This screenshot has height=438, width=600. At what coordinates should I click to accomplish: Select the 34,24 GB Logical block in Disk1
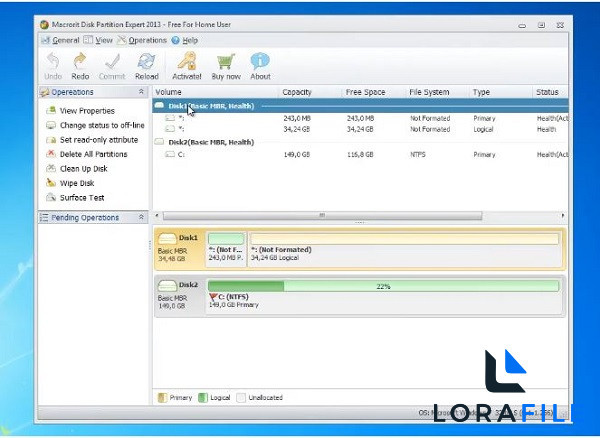click(405, 248)
